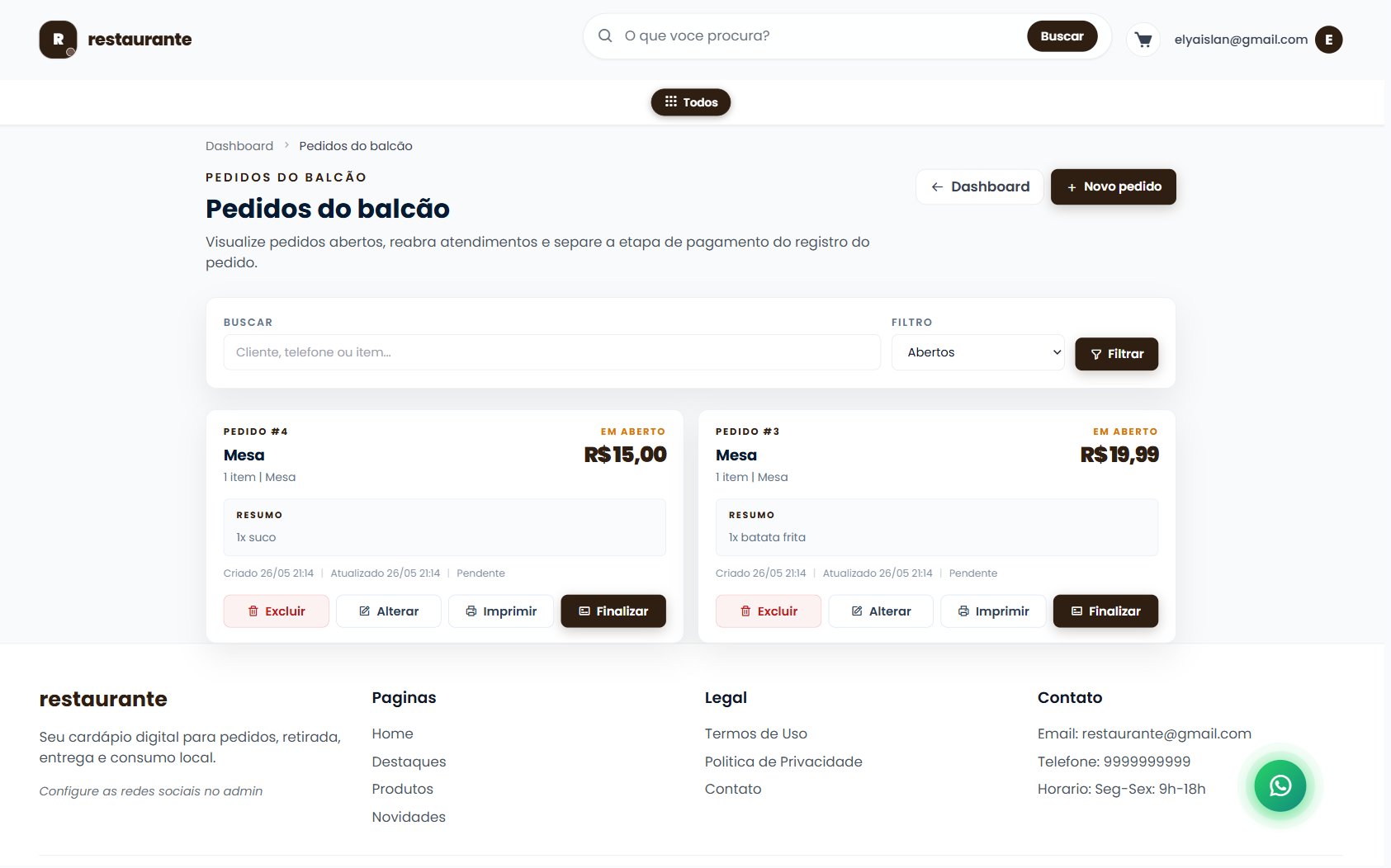Viewport: 1391px width, 868px height.
Task: Click the elyaislan@gmail.com account email
Action: tap(1241, 40)
